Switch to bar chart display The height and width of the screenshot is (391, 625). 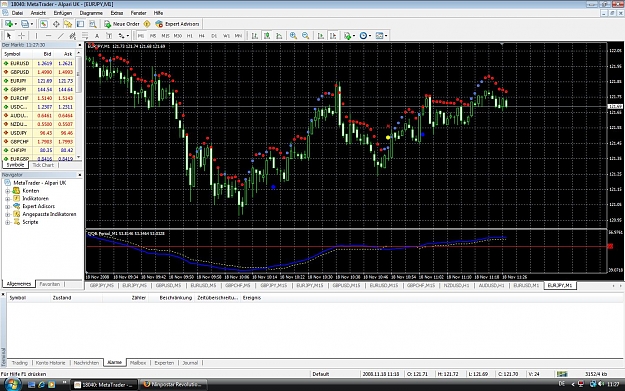click(254, 35)
